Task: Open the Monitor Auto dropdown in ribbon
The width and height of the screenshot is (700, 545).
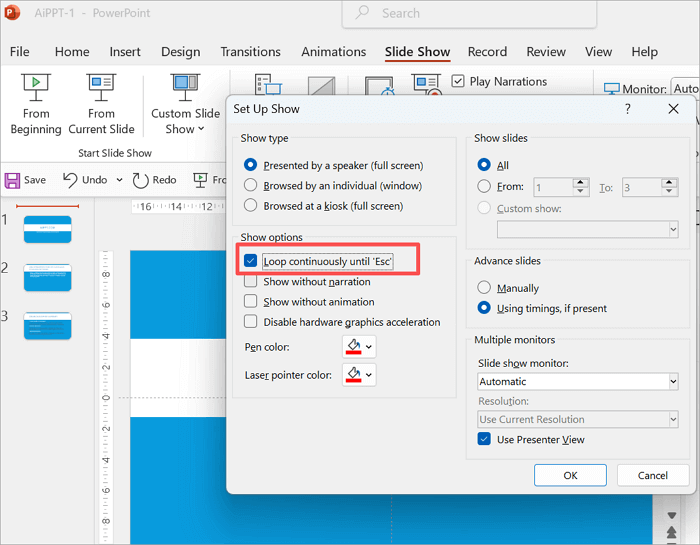Action: (x=685, y=88)
